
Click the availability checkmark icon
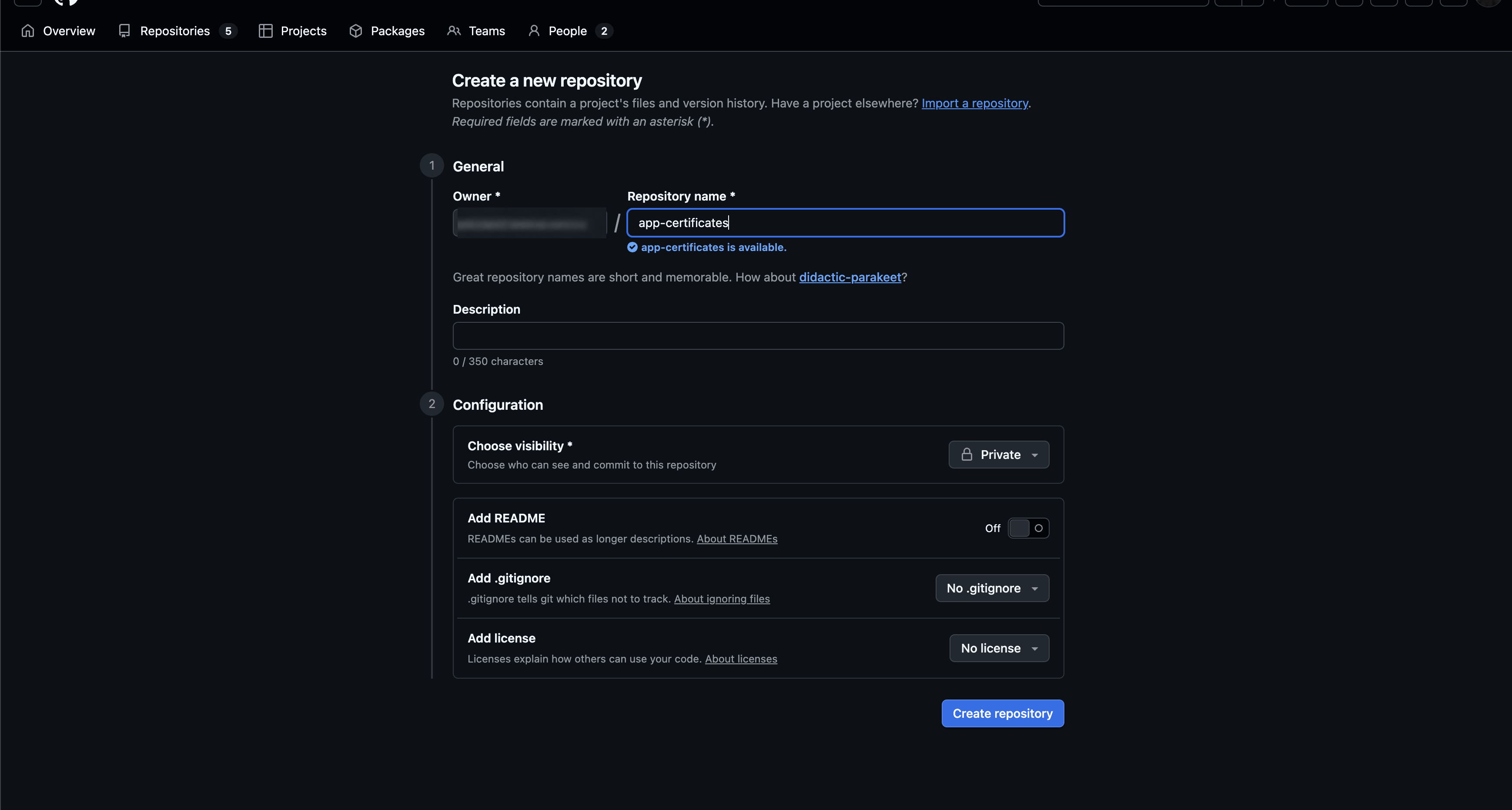632,247
